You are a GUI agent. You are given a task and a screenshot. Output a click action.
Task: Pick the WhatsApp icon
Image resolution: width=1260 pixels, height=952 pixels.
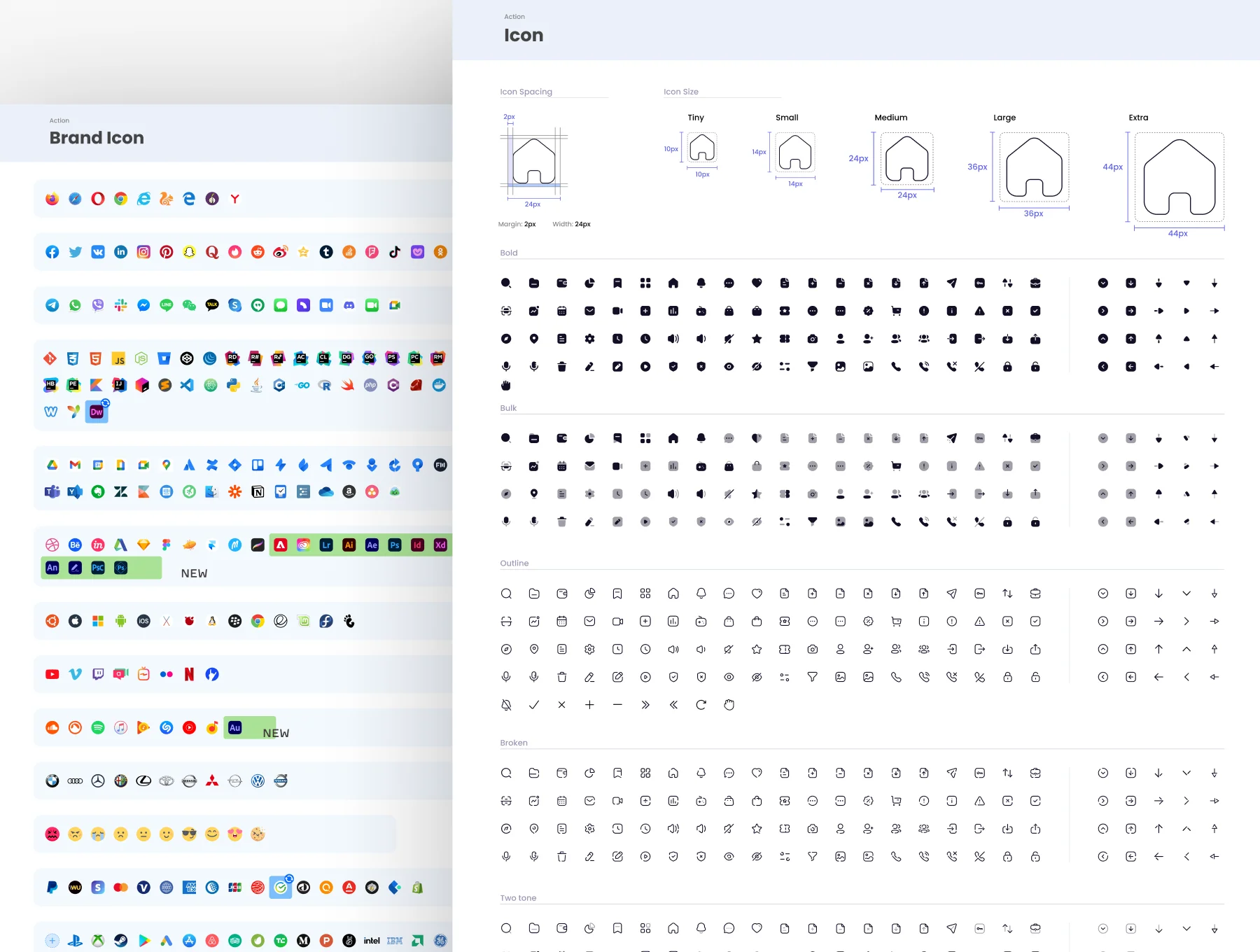point(76,305)
